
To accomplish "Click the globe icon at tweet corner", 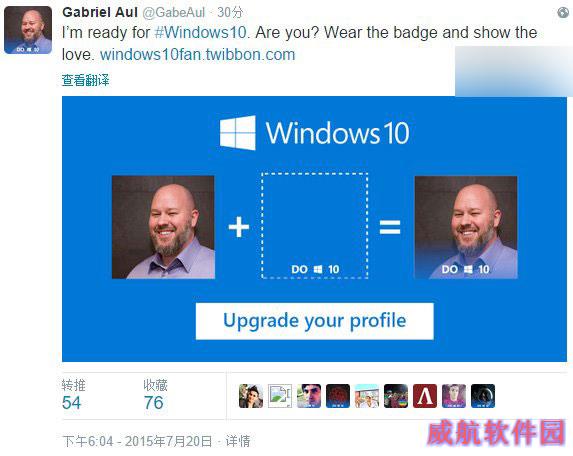I will coord(563,13).
